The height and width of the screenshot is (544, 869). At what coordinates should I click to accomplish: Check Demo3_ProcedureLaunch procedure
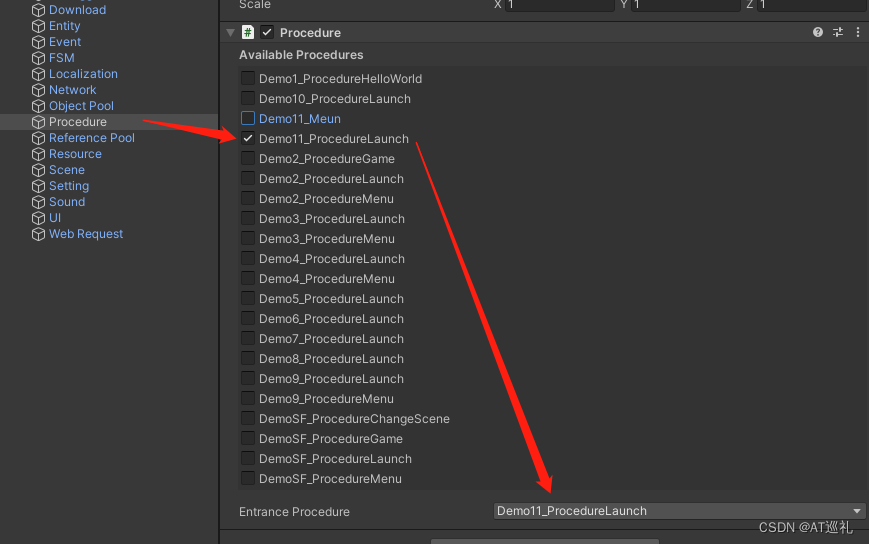(248, 218)
